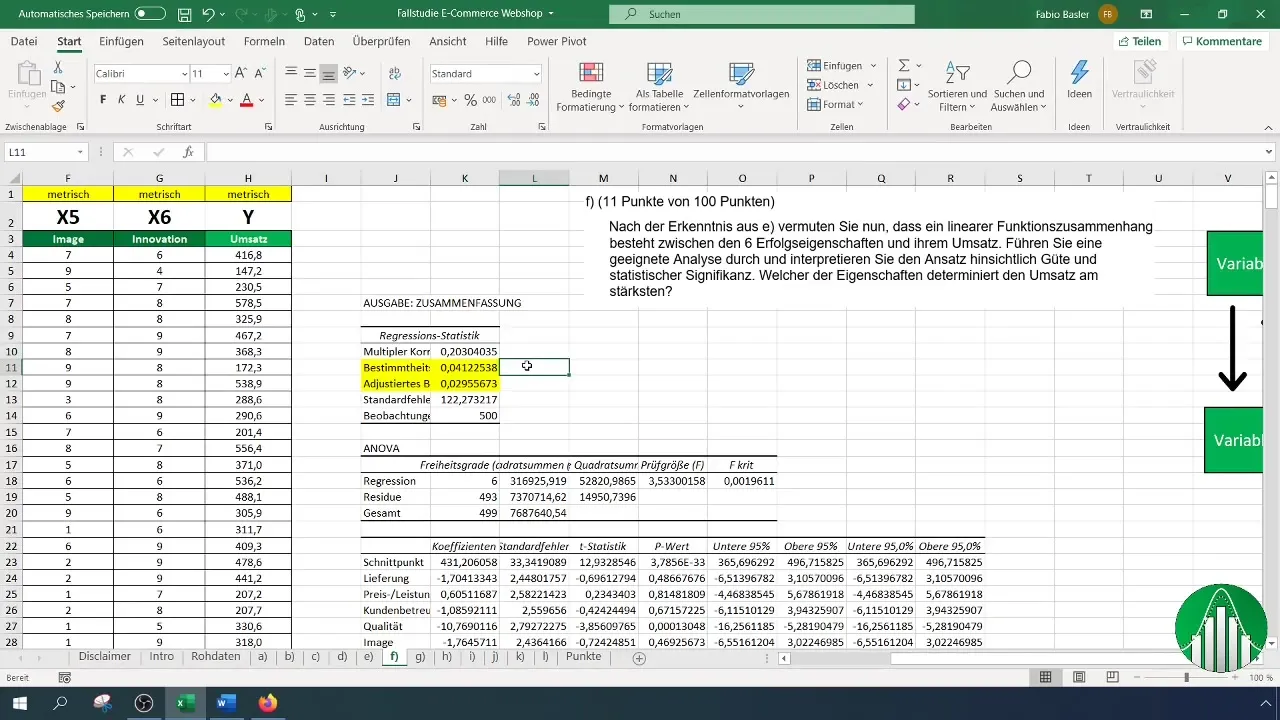Select the Format Painter brush icon
The height and width of the screenshot is (720, 1280).
tap(58, 106)
